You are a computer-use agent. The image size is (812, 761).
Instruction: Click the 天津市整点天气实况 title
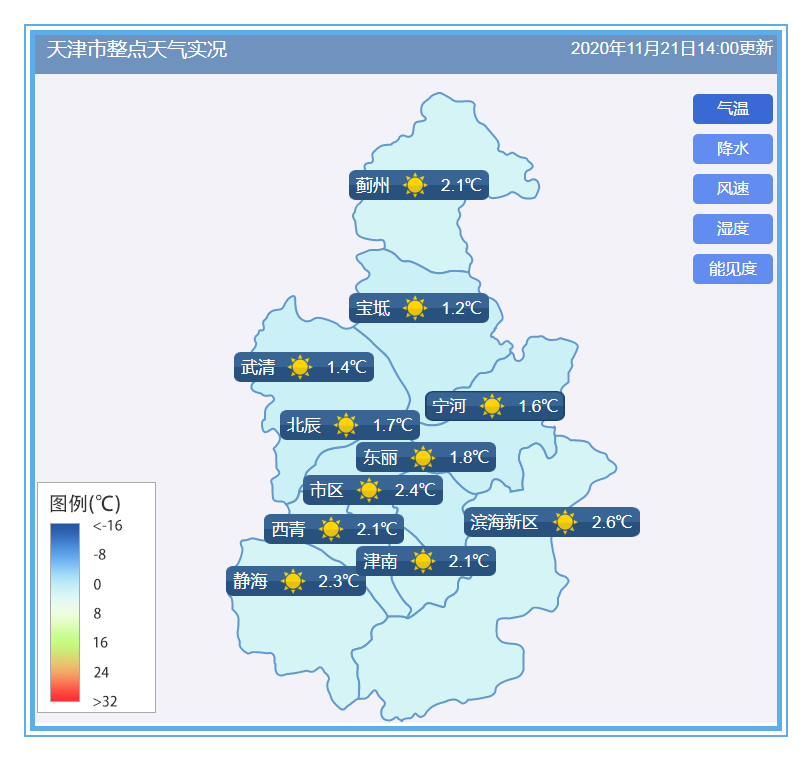(x=137, y=49)
